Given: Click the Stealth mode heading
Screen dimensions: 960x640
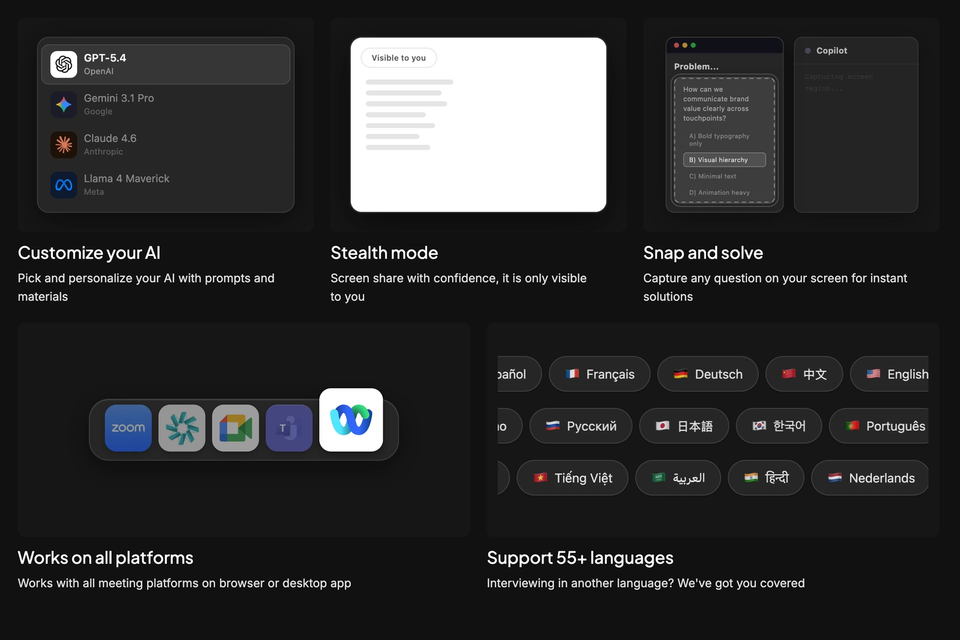Looking at the screenshot, I should coord(384,253).
